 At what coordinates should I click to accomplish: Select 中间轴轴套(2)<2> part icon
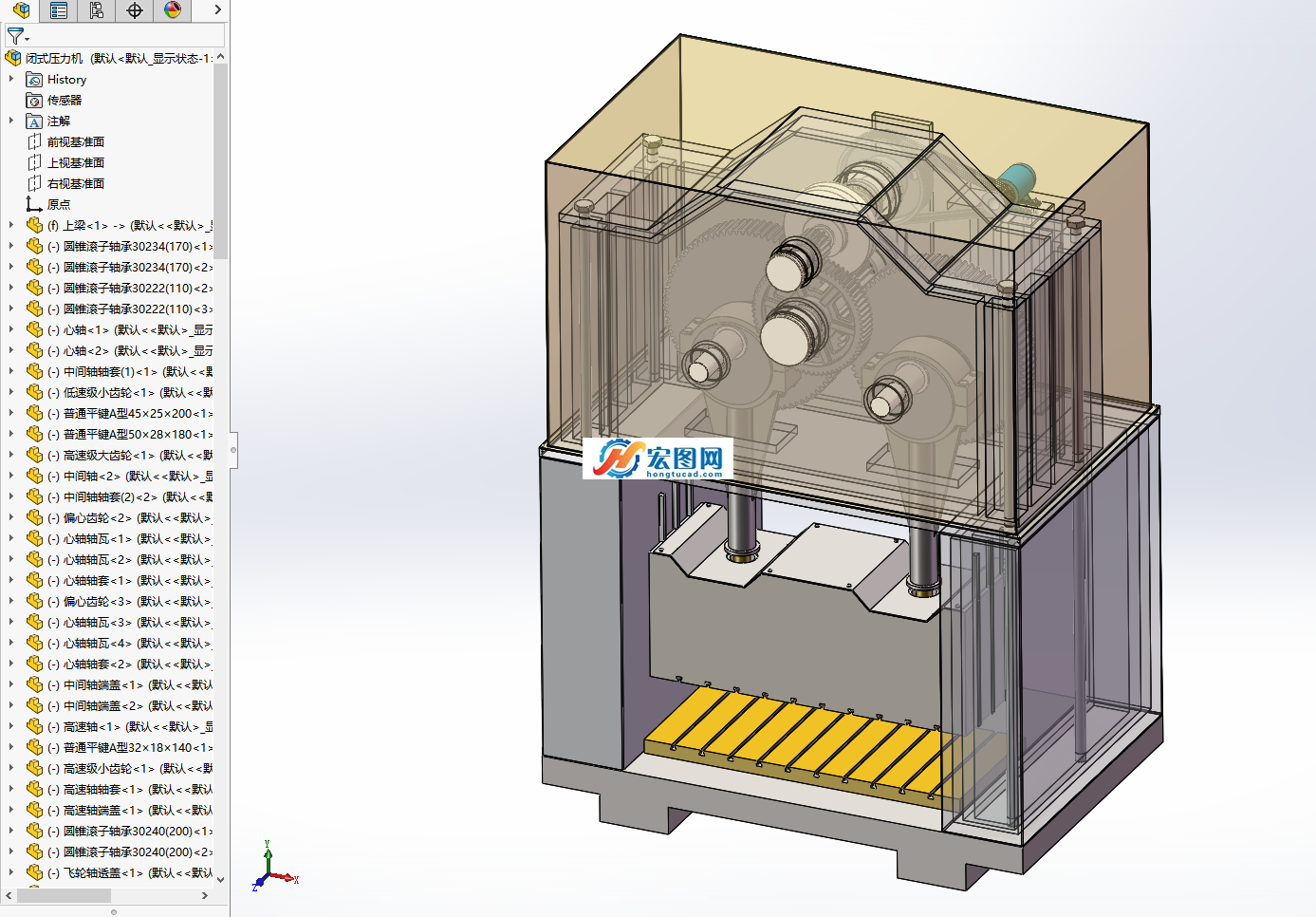coord(34,497)
